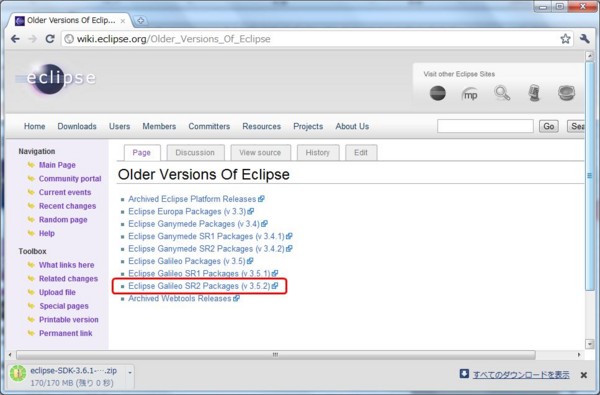The width and height of the screenshot is (600, 395).
Task: Go back using the browser back arrow
Action: [x=15, y=39]
